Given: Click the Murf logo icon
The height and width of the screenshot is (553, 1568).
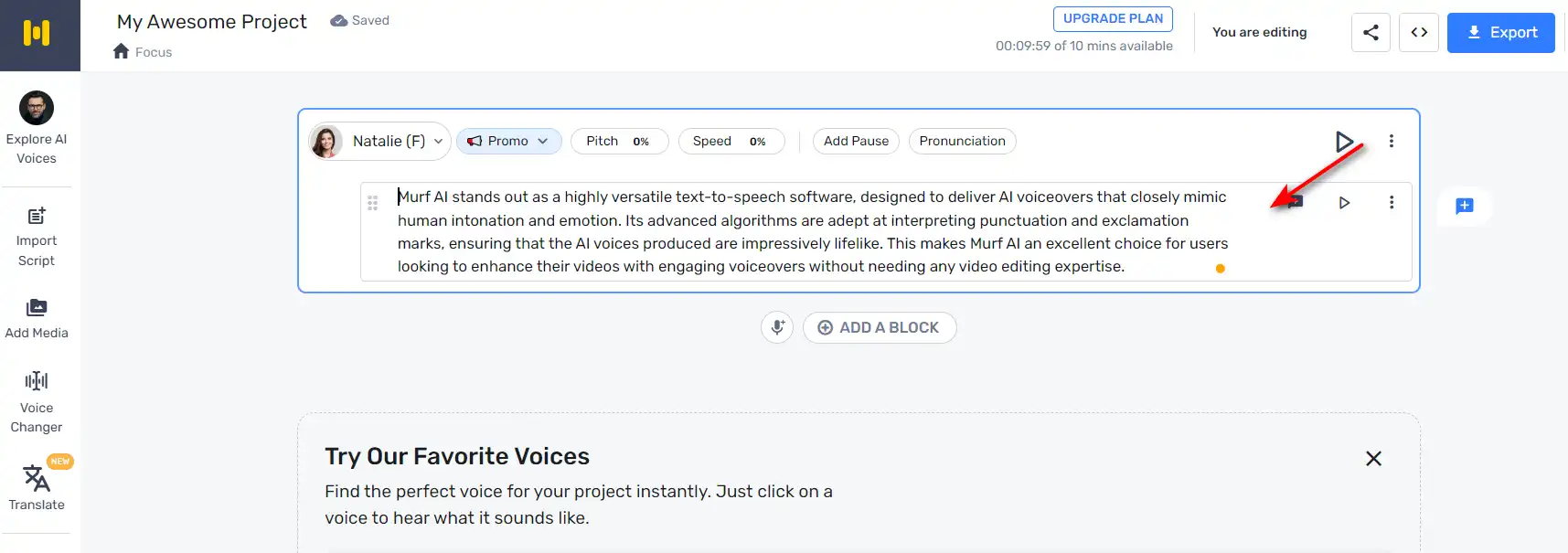Looking at the screenshot, I should pos(37,33).
